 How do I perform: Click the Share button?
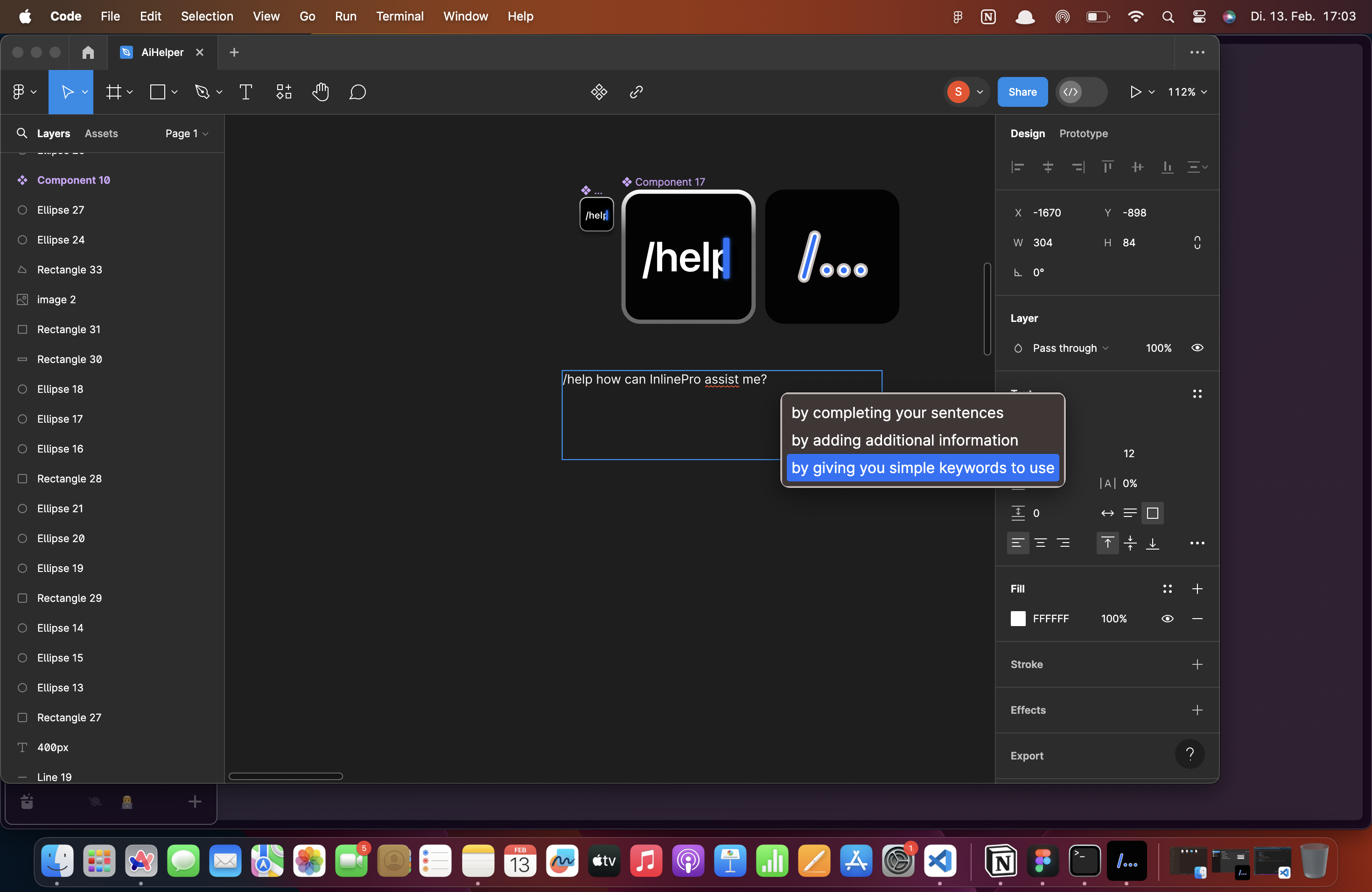(x=1022, y=91)
